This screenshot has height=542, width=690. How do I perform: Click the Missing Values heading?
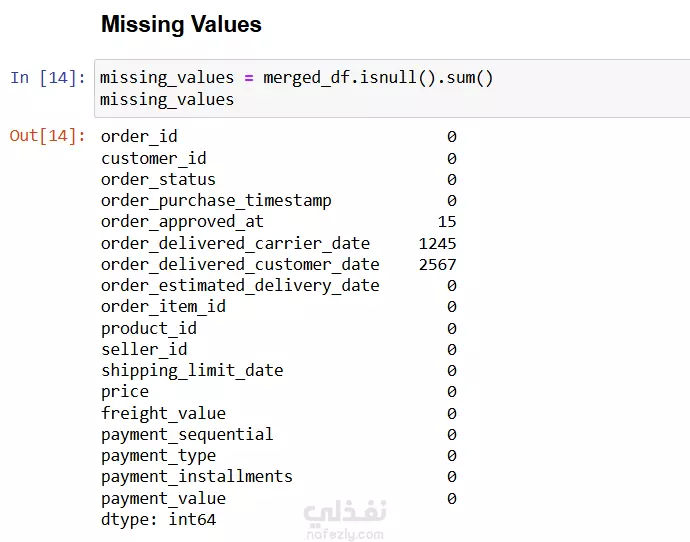181,24
